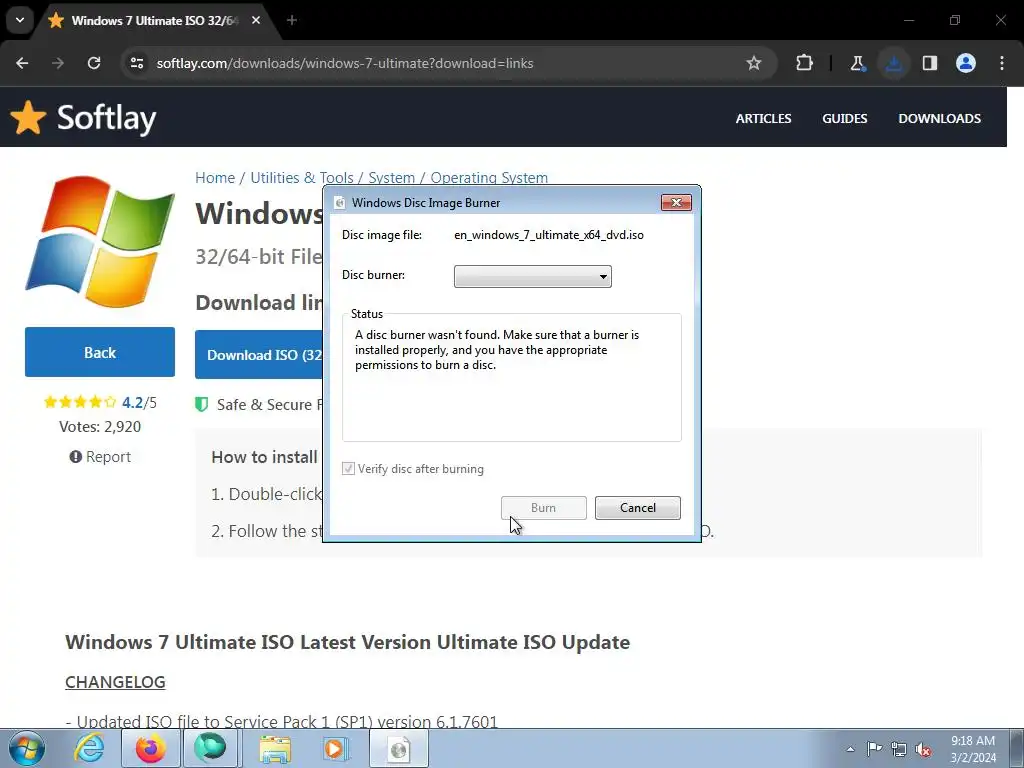This screenshot has height=768, width=1024.
Task: Reload the Softlay page
Action: tap(94, 63)
